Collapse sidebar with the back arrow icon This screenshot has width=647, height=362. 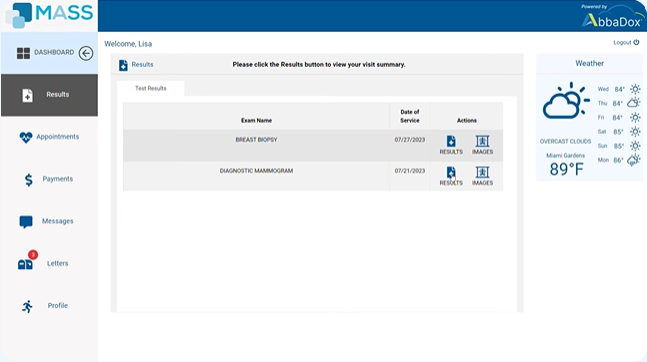pyautogui.click(x=86, y=53)
